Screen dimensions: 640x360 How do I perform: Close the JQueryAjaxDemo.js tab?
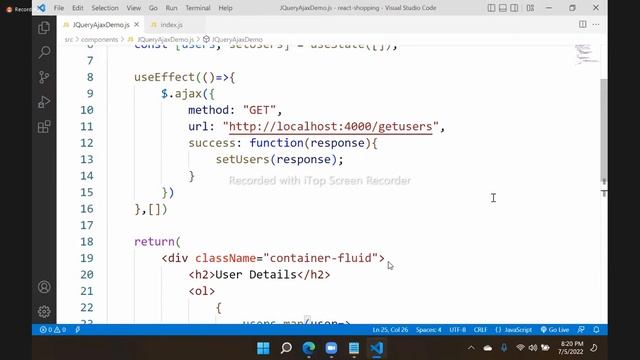tap(137, 24)
